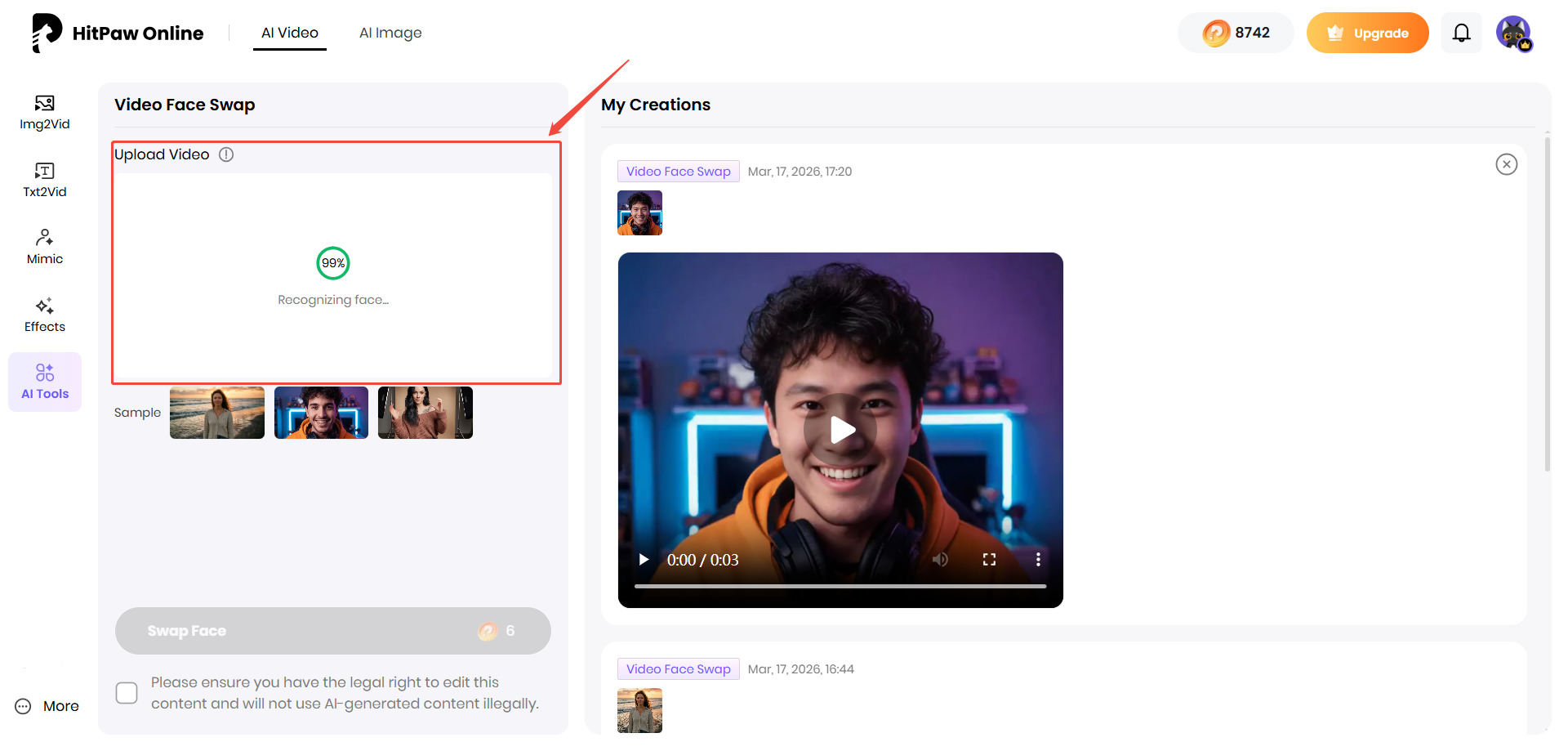Open the notifications bell
This screenshot has width=1568, height=751.
point(1461,33)
